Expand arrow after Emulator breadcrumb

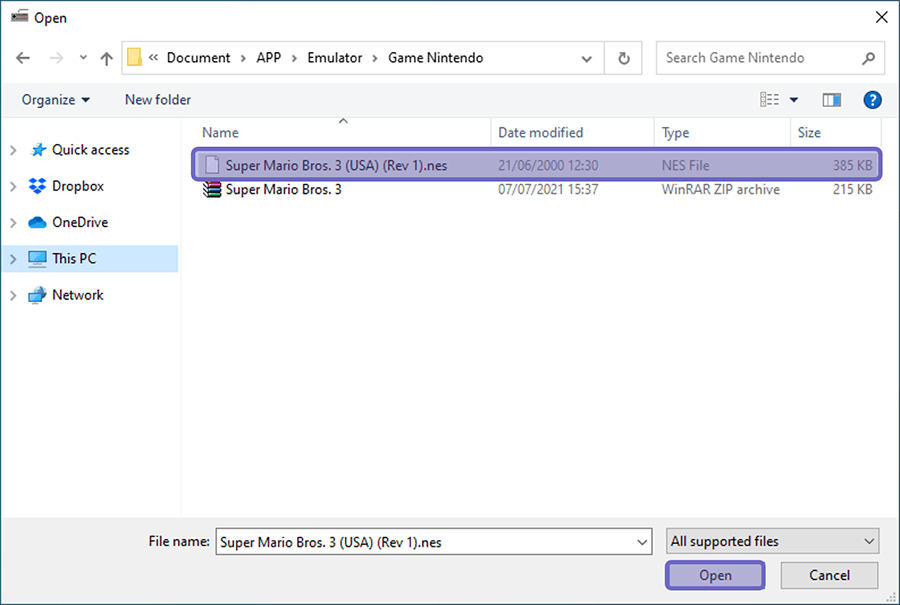pyautogui.click(x=375, y=59)
